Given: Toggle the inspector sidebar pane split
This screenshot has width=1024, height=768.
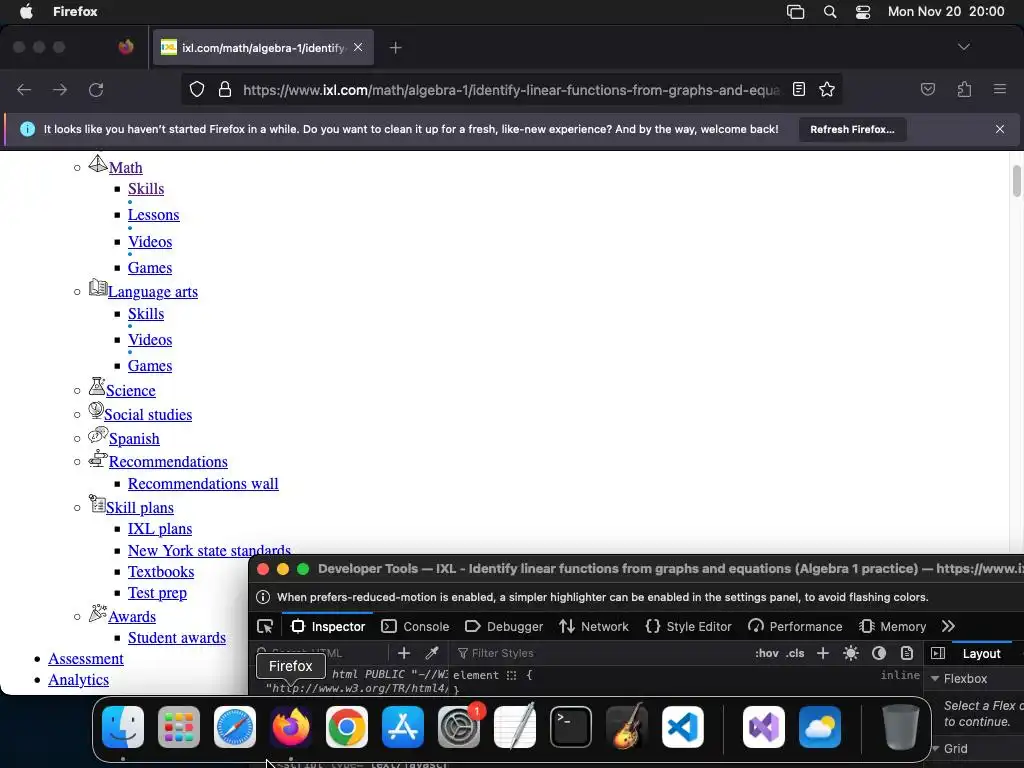Looking at the screenshot, I should (x=938, y=653).
